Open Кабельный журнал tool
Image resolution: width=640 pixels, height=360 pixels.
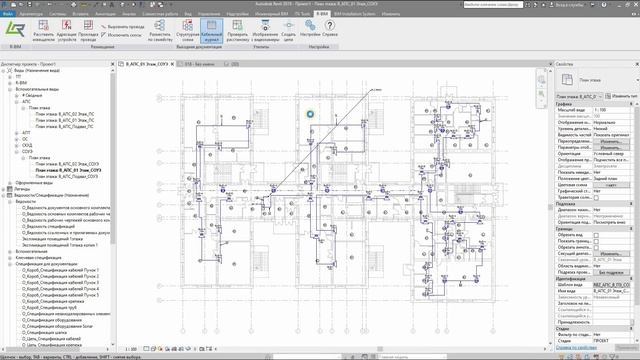(x=211, y=31)
